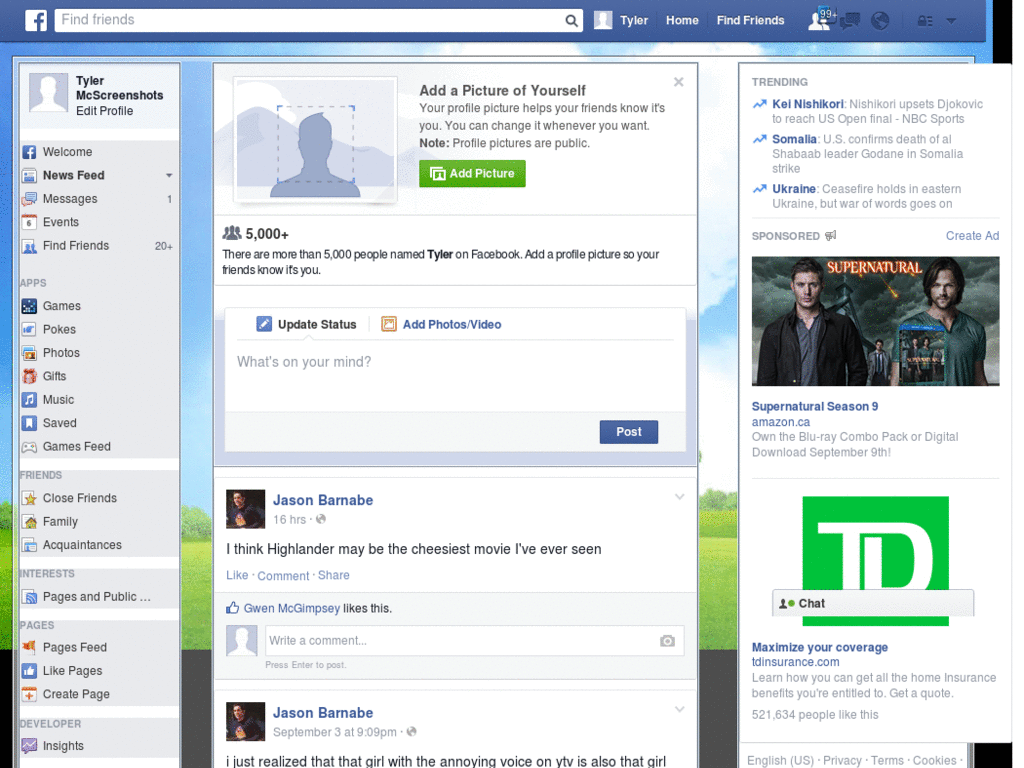Open privacy shortcuts lock icon
The width and height of the screenshot is (1024, 768).
(925, 21)
